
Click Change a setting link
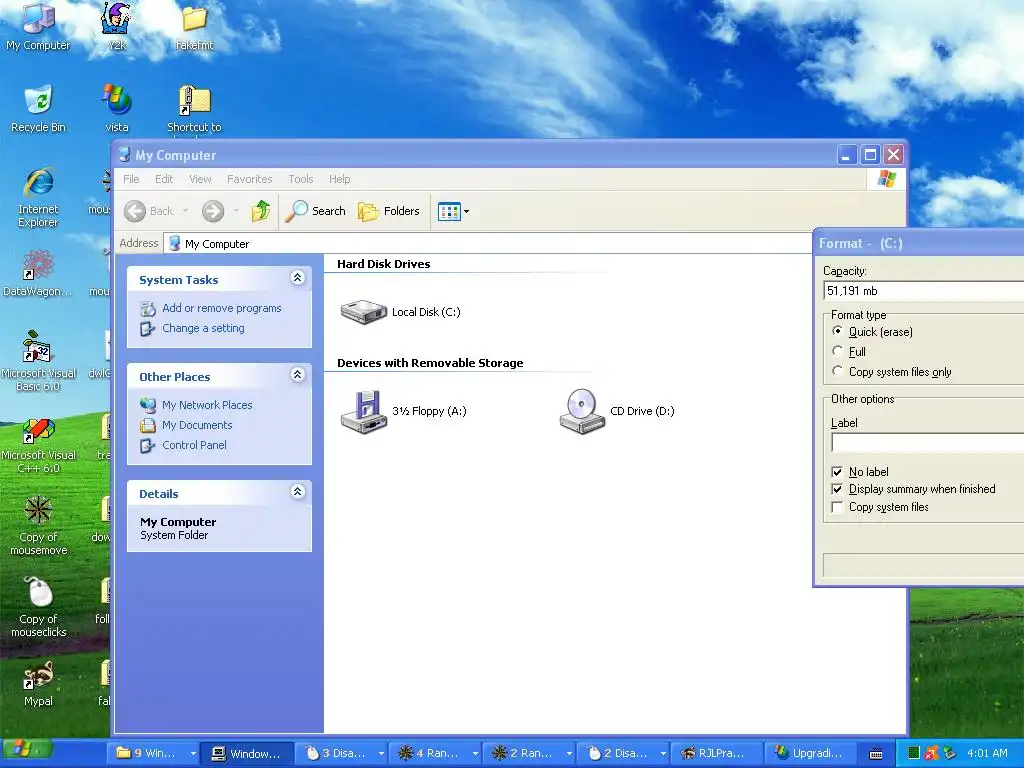203,328
